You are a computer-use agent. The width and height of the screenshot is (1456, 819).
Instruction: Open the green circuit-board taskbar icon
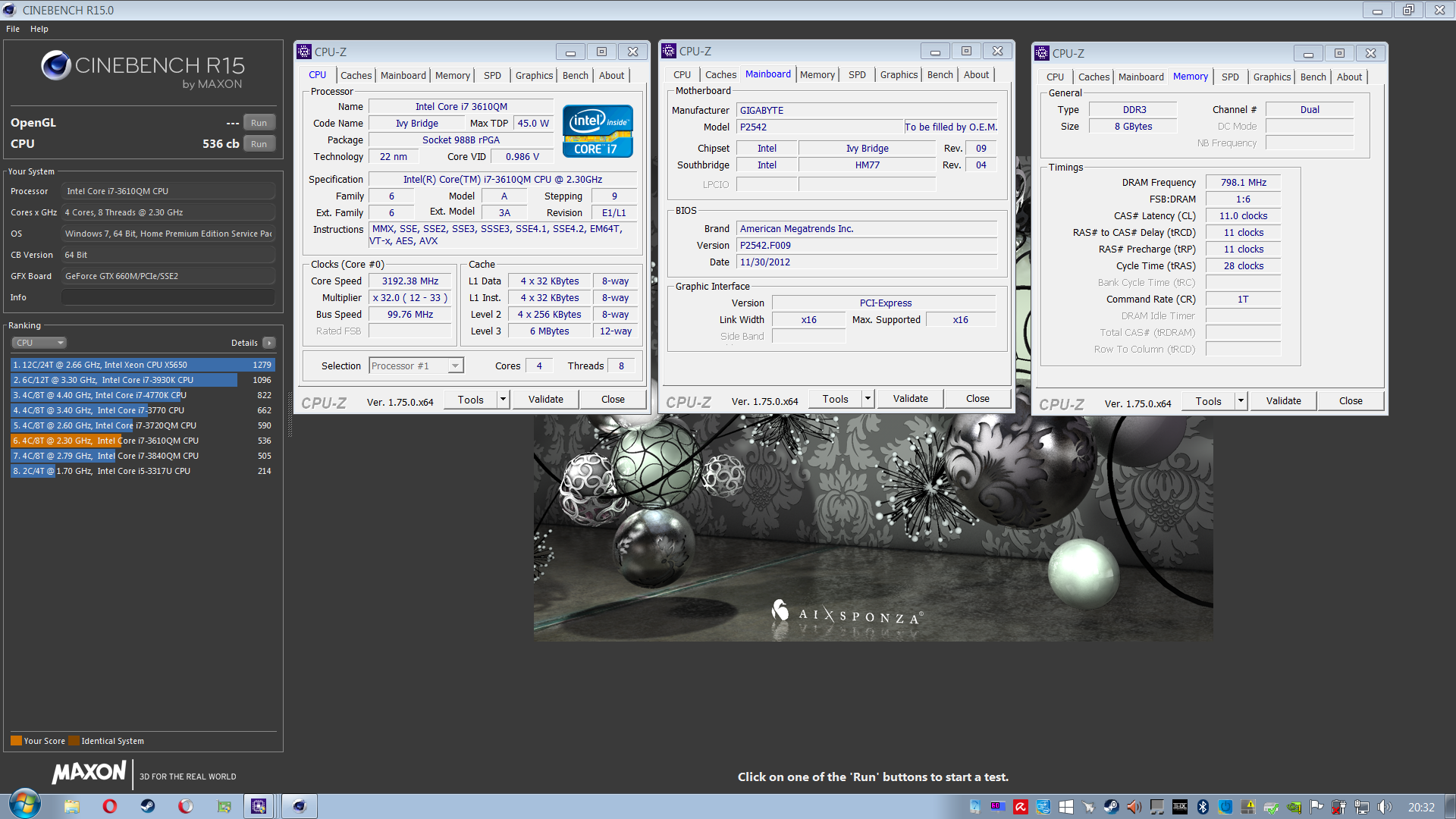pyautogui.click(x=224, y=806)
